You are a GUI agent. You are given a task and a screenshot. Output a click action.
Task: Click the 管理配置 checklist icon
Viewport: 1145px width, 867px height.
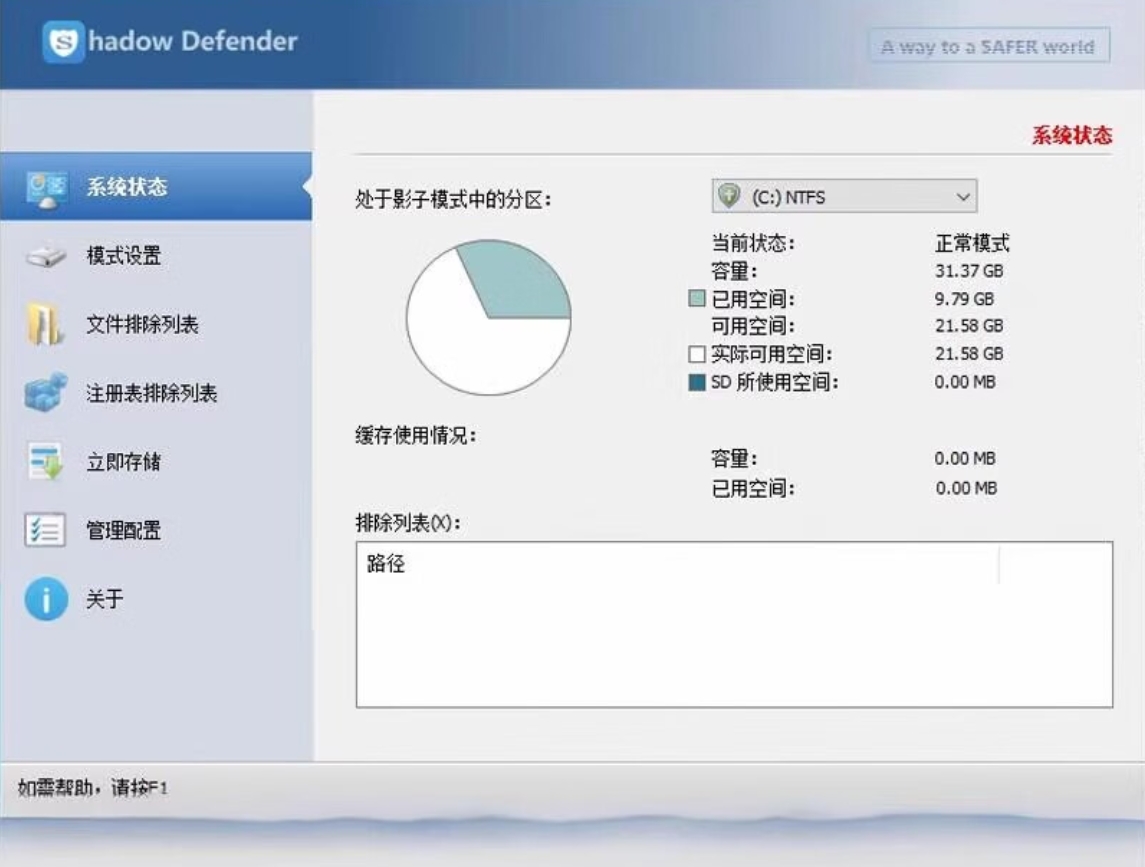(x=45, y=530)
